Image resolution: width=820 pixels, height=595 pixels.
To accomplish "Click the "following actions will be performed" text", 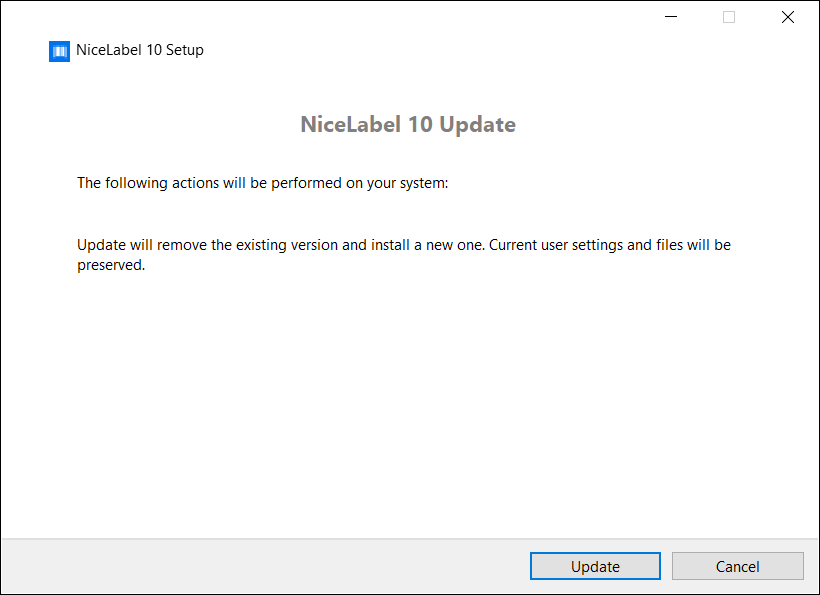I will click(264, 183).
